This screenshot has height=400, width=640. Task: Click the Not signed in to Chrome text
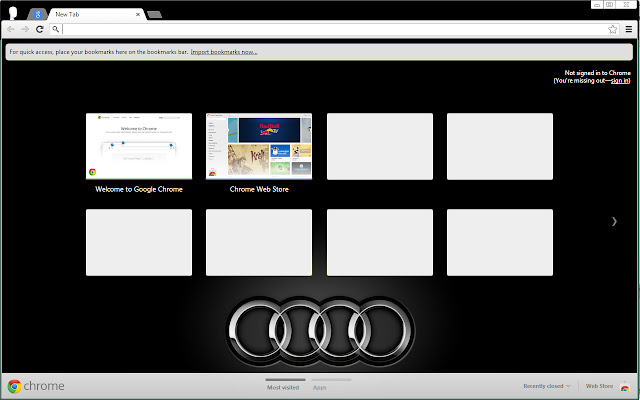(x=597, y=73)
